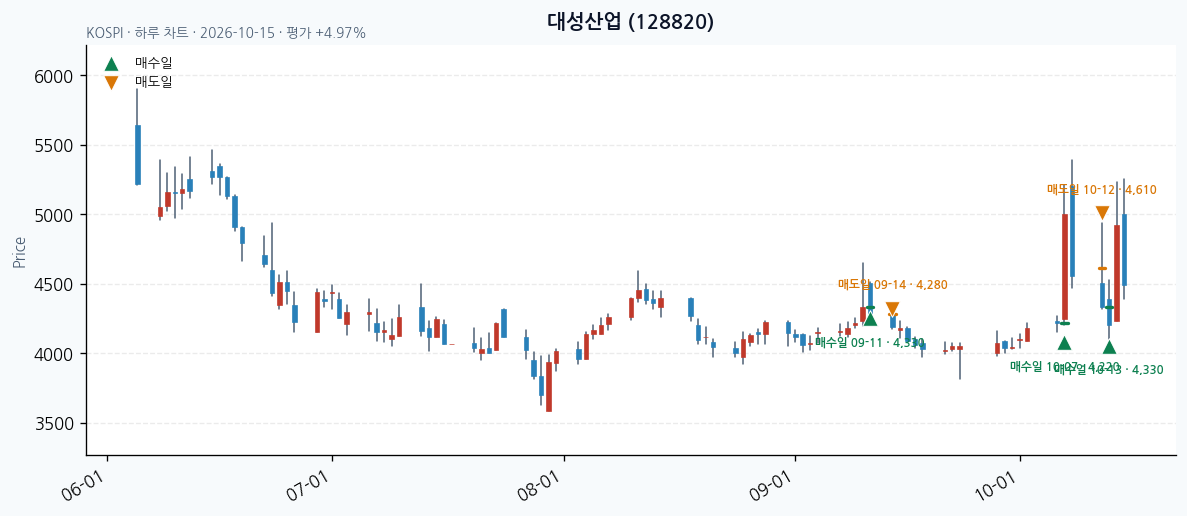The image size is (1187, 516).
Task: Click the orange sell triangle in the legend
Action: click(x=111, y=82)
